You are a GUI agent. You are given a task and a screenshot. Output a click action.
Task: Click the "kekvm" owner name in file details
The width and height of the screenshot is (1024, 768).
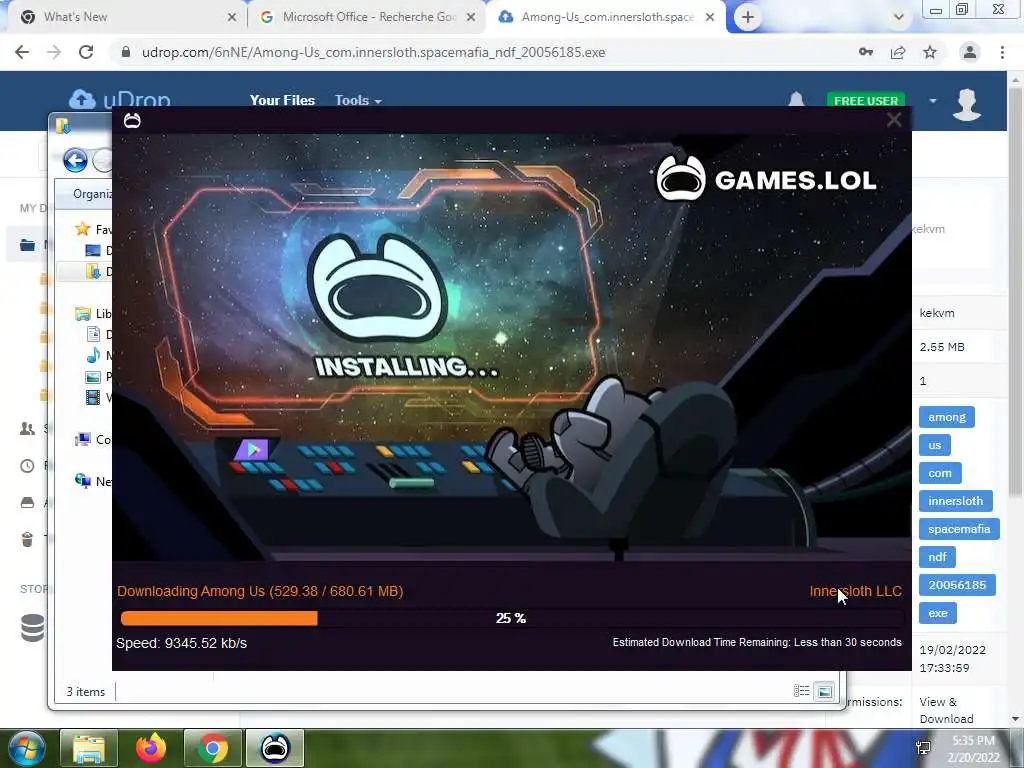click(x=936, y=313)
